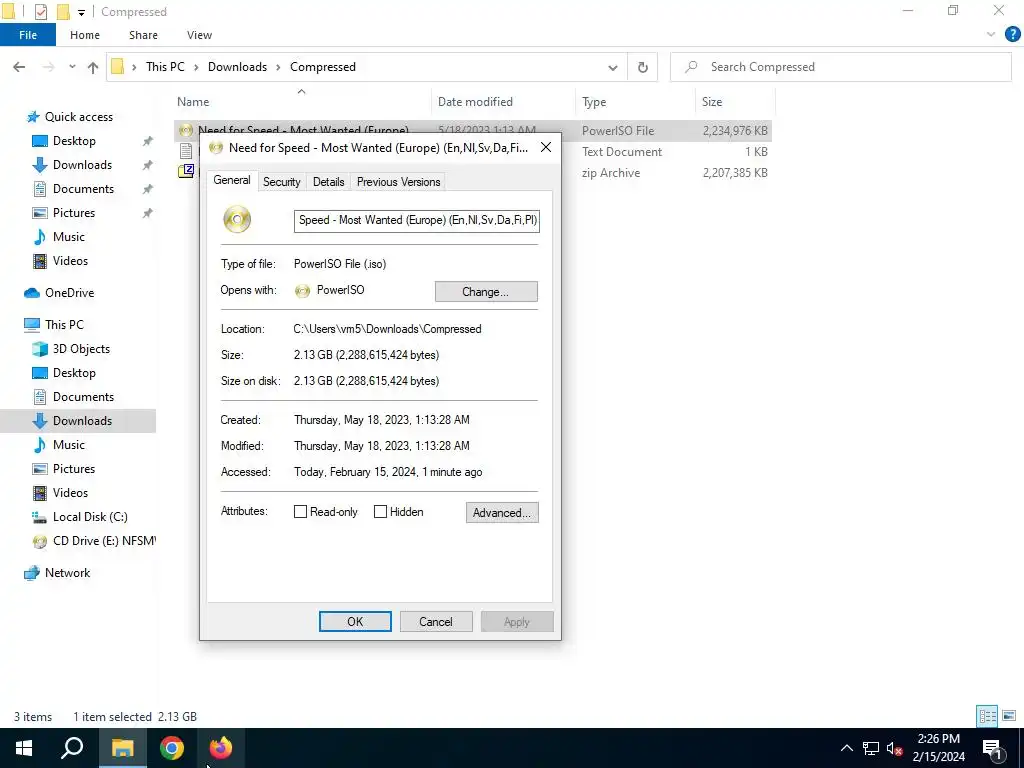Screen dimensions: 1024x768
Task: Open the Quick access star icon
Action: [x=33, y=117]
